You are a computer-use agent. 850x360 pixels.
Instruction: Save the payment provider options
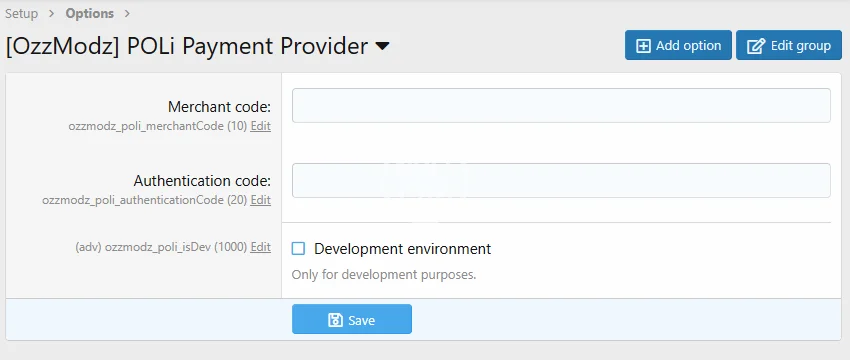coord(352,319)
